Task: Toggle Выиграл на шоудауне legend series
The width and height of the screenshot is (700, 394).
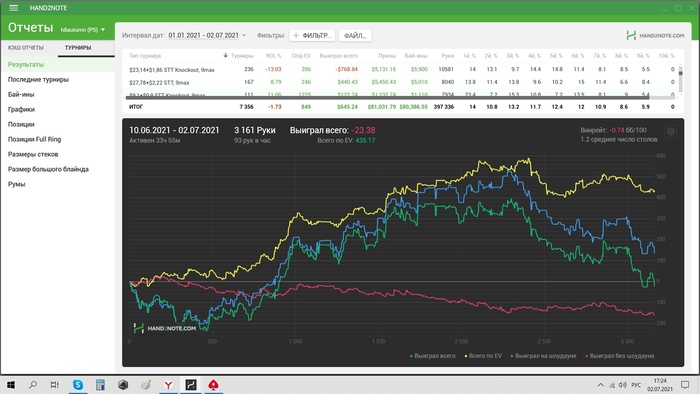Action: [x=543, y=356]
